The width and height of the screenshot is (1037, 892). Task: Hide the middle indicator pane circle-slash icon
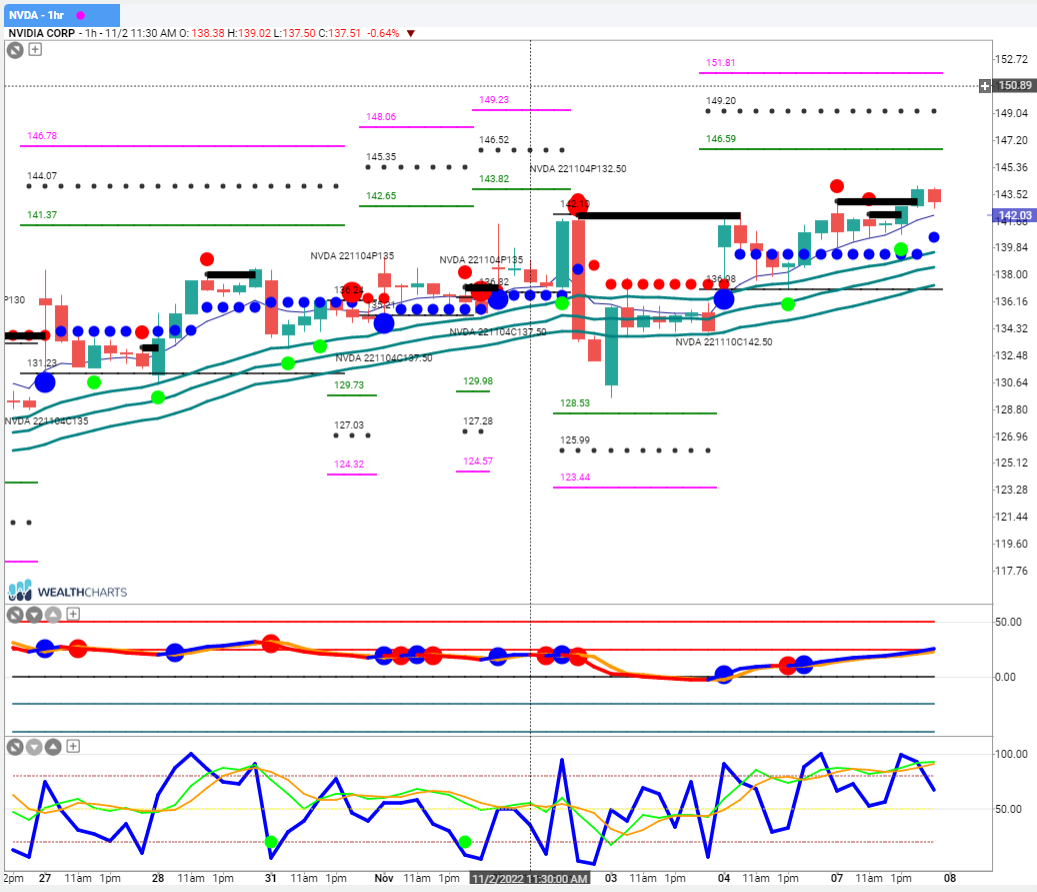(15, 615)
